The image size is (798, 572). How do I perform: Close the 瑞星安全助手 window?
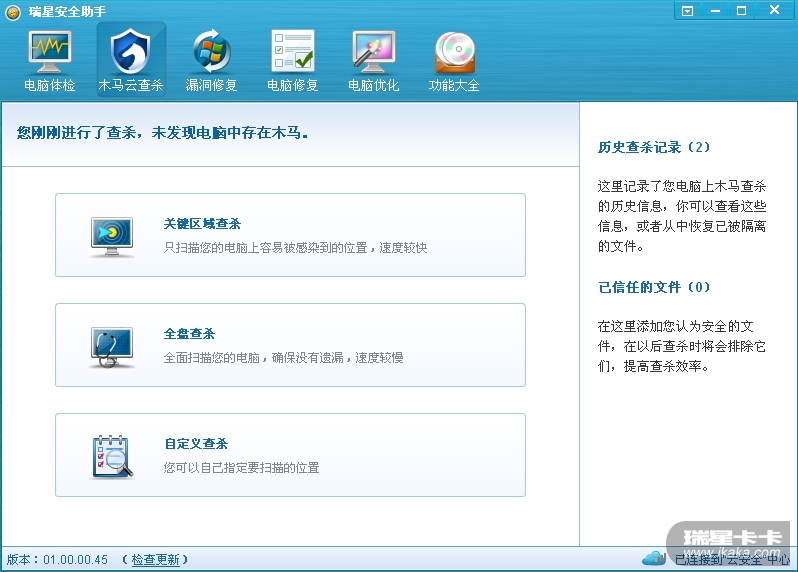pyautogui.click(x=775, y=10)
